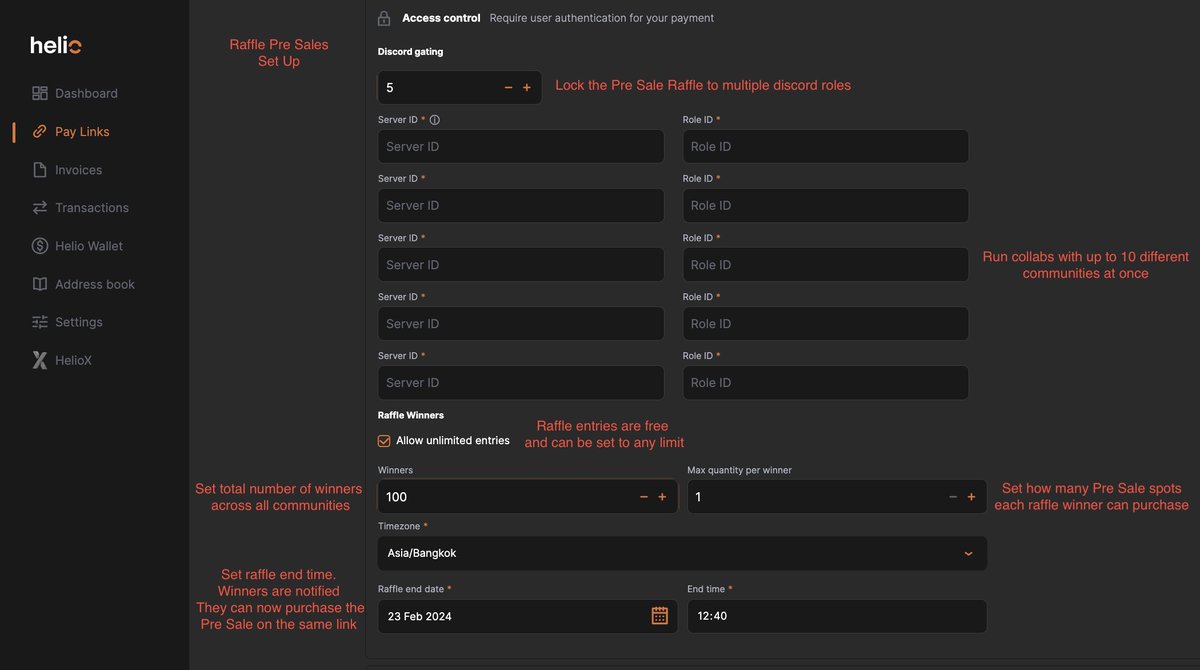Click the Discord gating section label
The image size is (1200, 670).
click(x=410, y=51)
